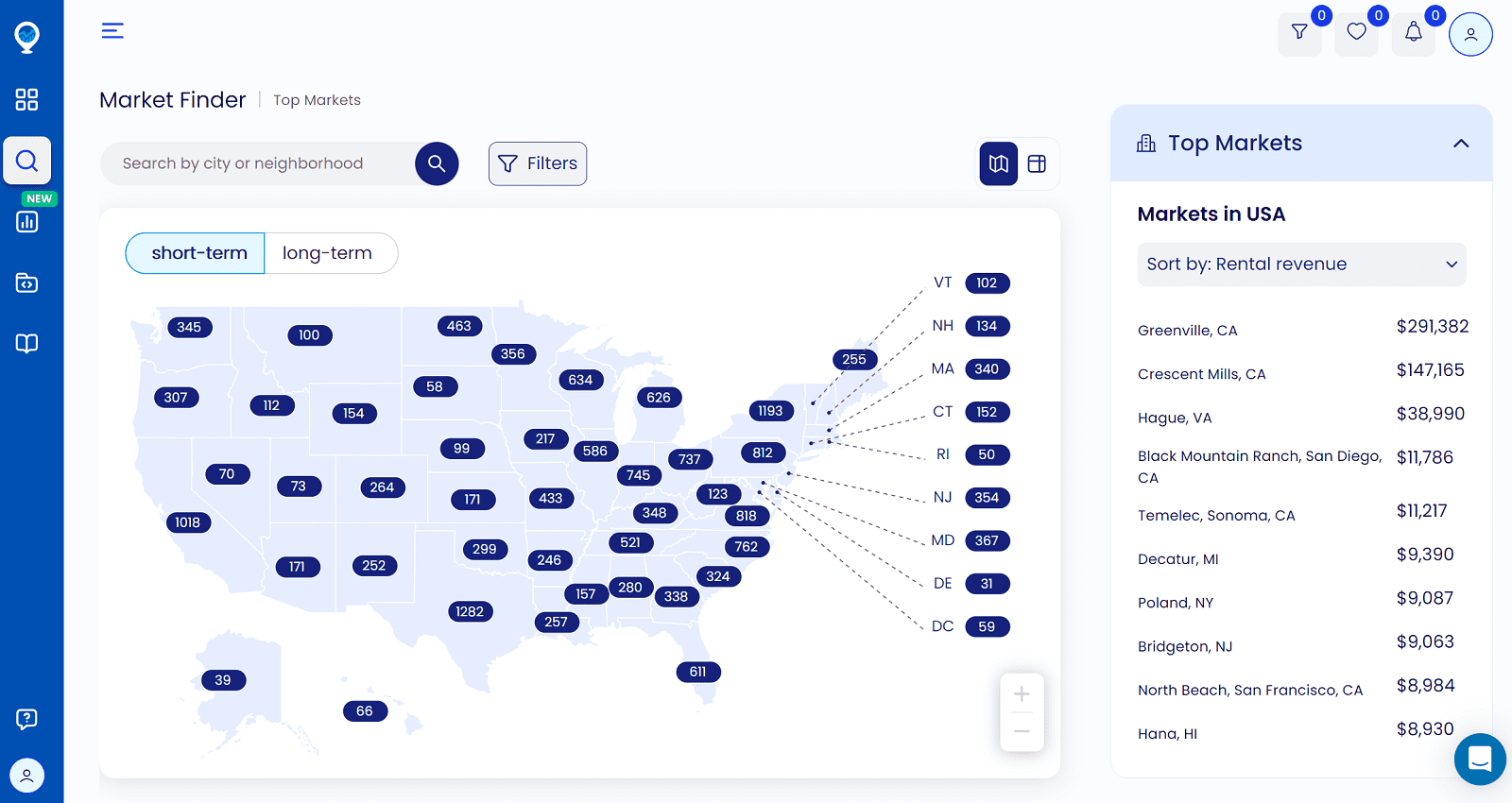This screenshot has width=1512, height=803.
Task: Click the 39 Alaska map marker
Action: coord(223,680)
